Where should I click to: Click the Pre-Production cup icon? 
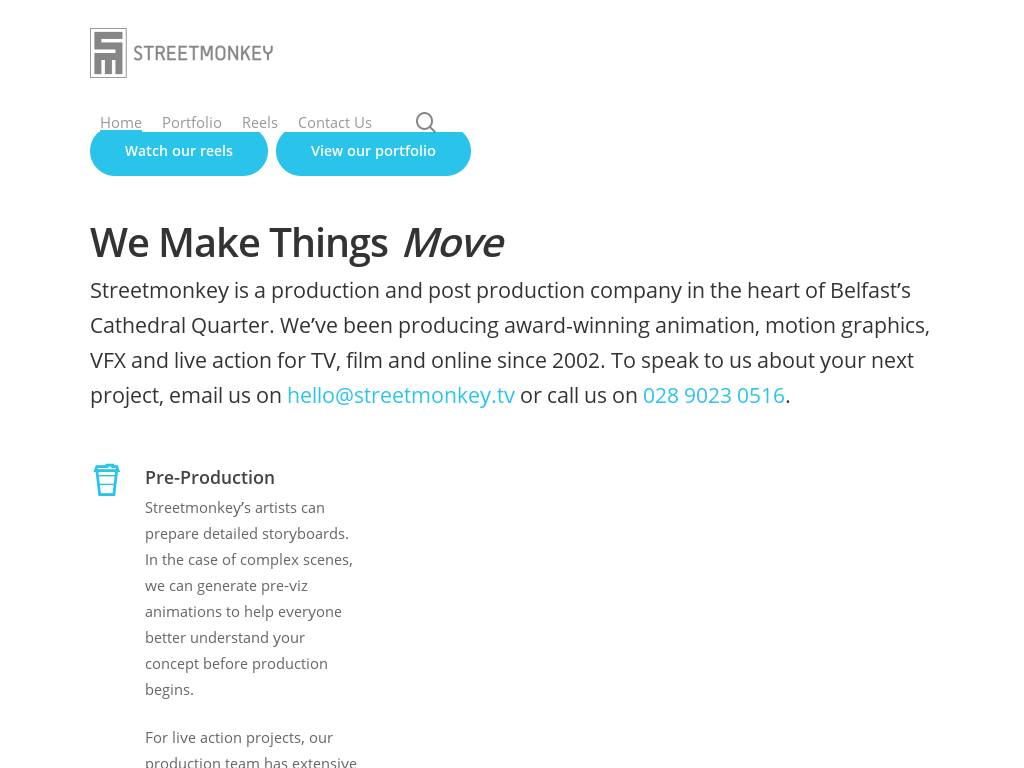click(x=107, y=480)
